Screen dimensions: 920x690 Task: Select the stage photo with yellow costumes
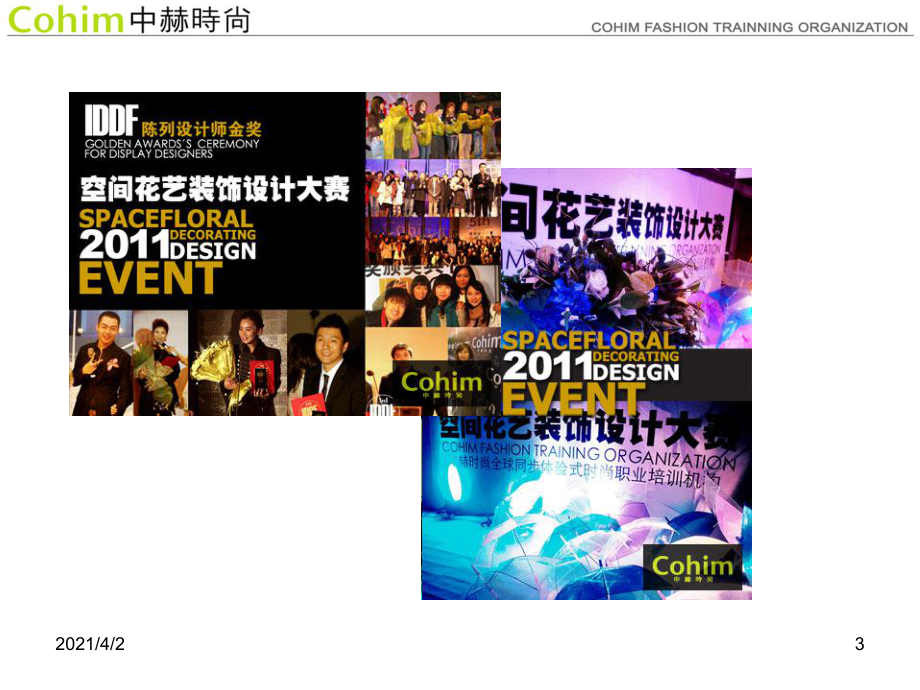pos(433,126)
